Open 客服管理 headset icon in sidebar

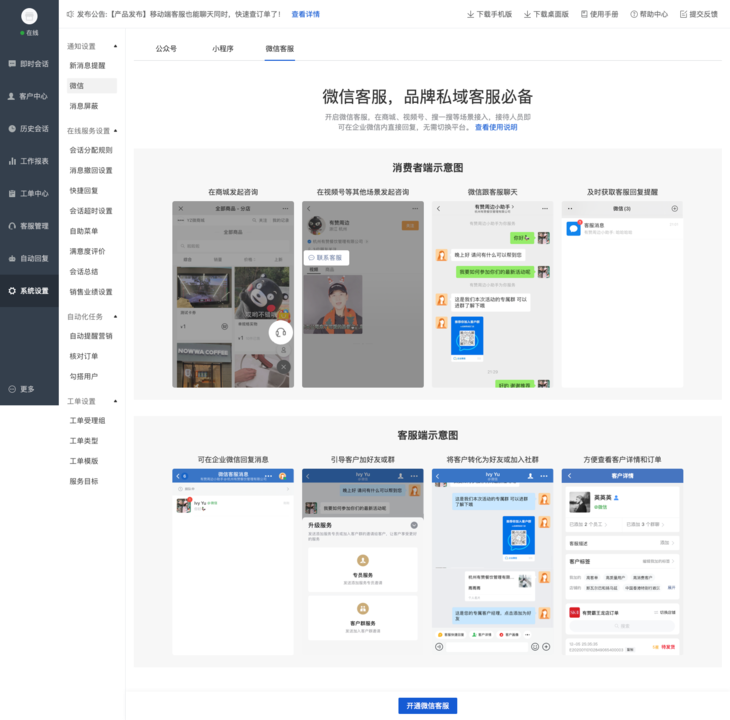(x=12, y=226)
